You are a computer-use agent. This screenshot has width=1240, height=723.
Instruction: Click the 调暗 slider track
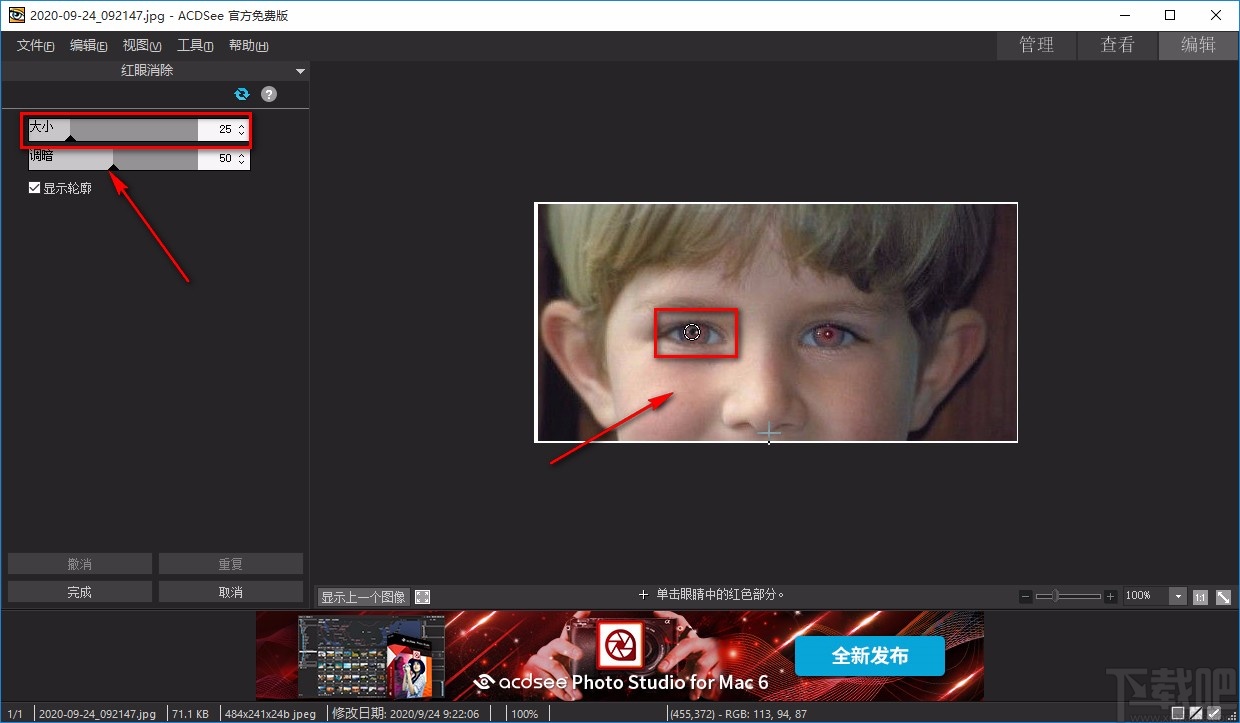[113, 158]
